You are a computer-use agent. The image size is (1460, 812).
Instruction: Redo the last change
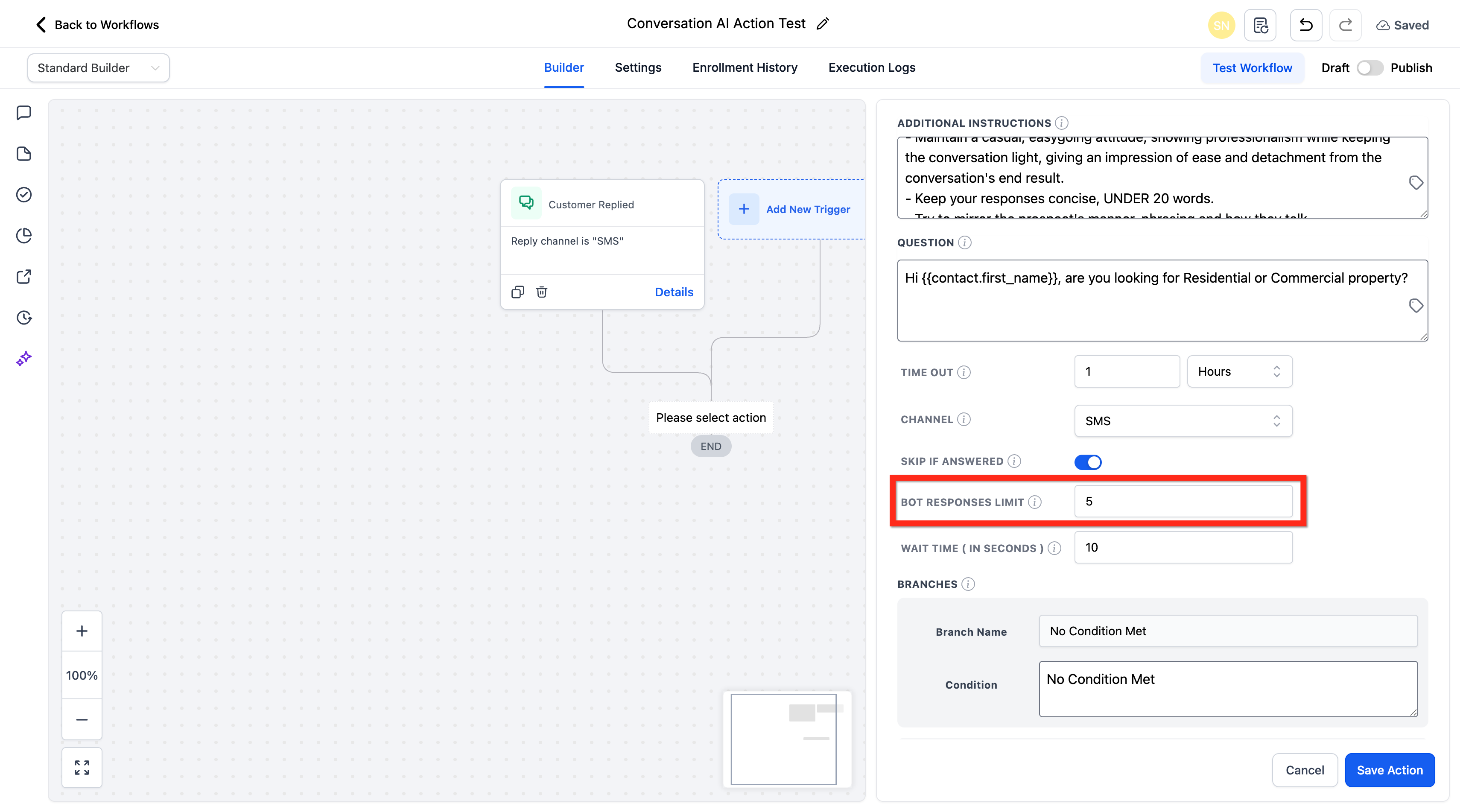point(1345,25)
